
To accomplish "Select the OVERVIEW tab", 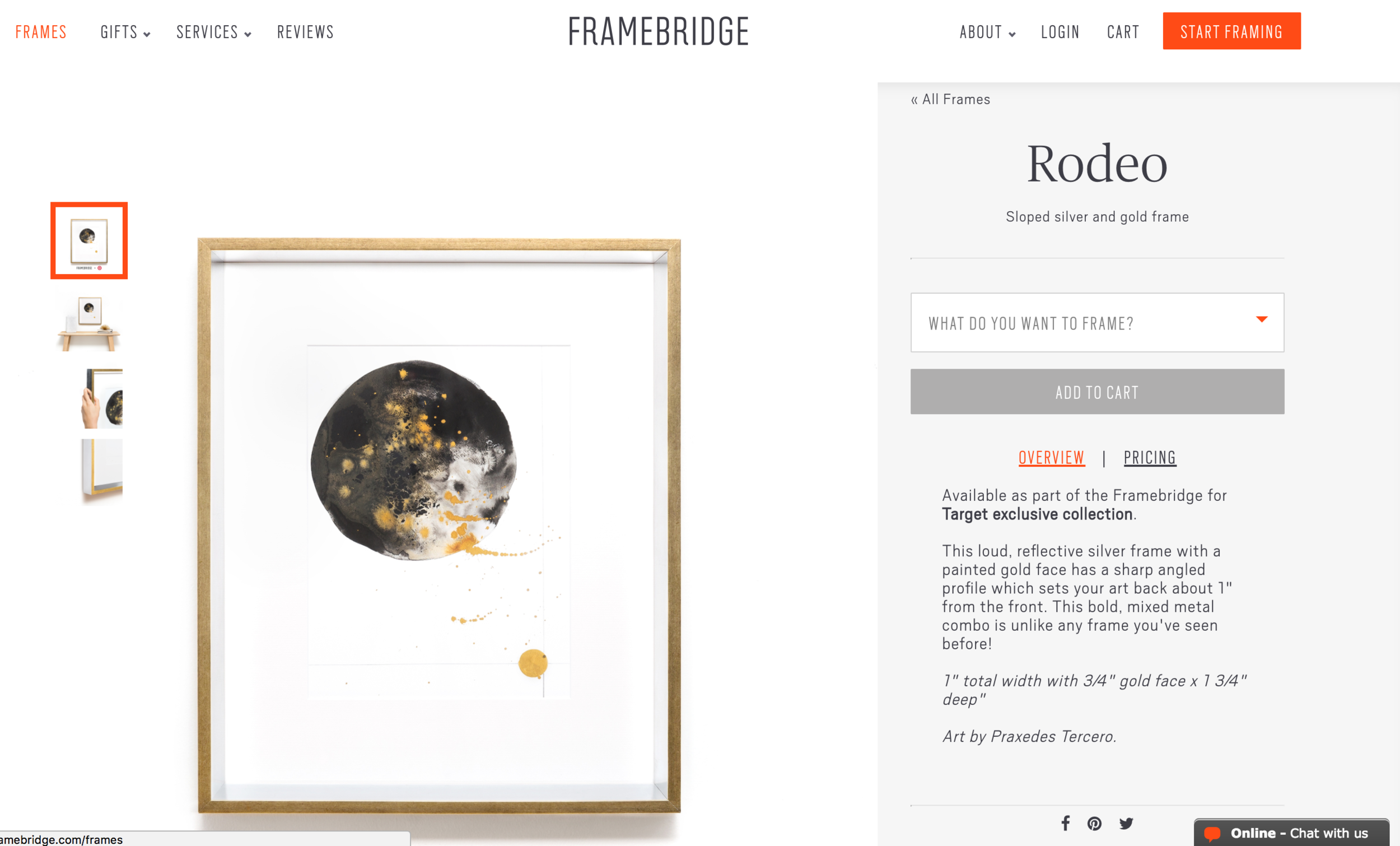I will 1050,459.
